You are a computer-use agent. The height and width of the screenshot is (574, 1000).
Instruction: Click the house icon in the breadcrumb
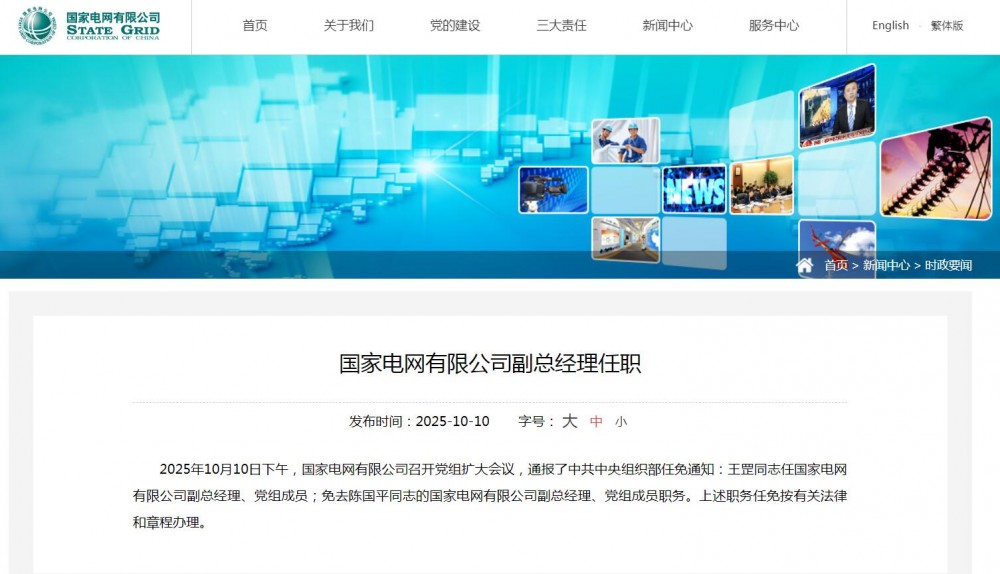tap(805, 265)
